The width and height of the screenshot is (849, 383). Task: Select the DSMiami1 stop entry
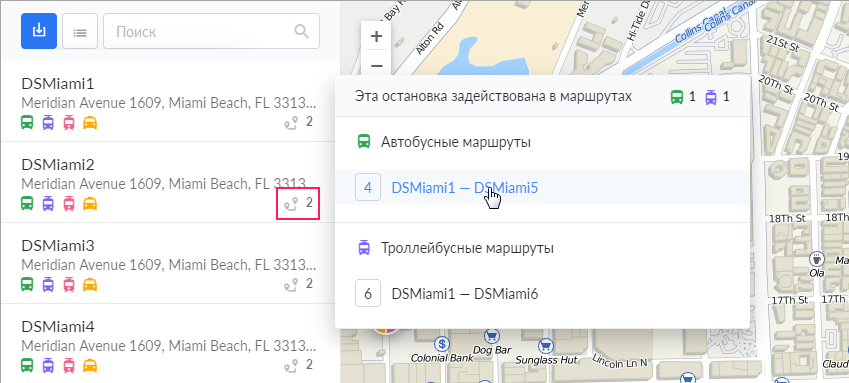pos(169,102)
